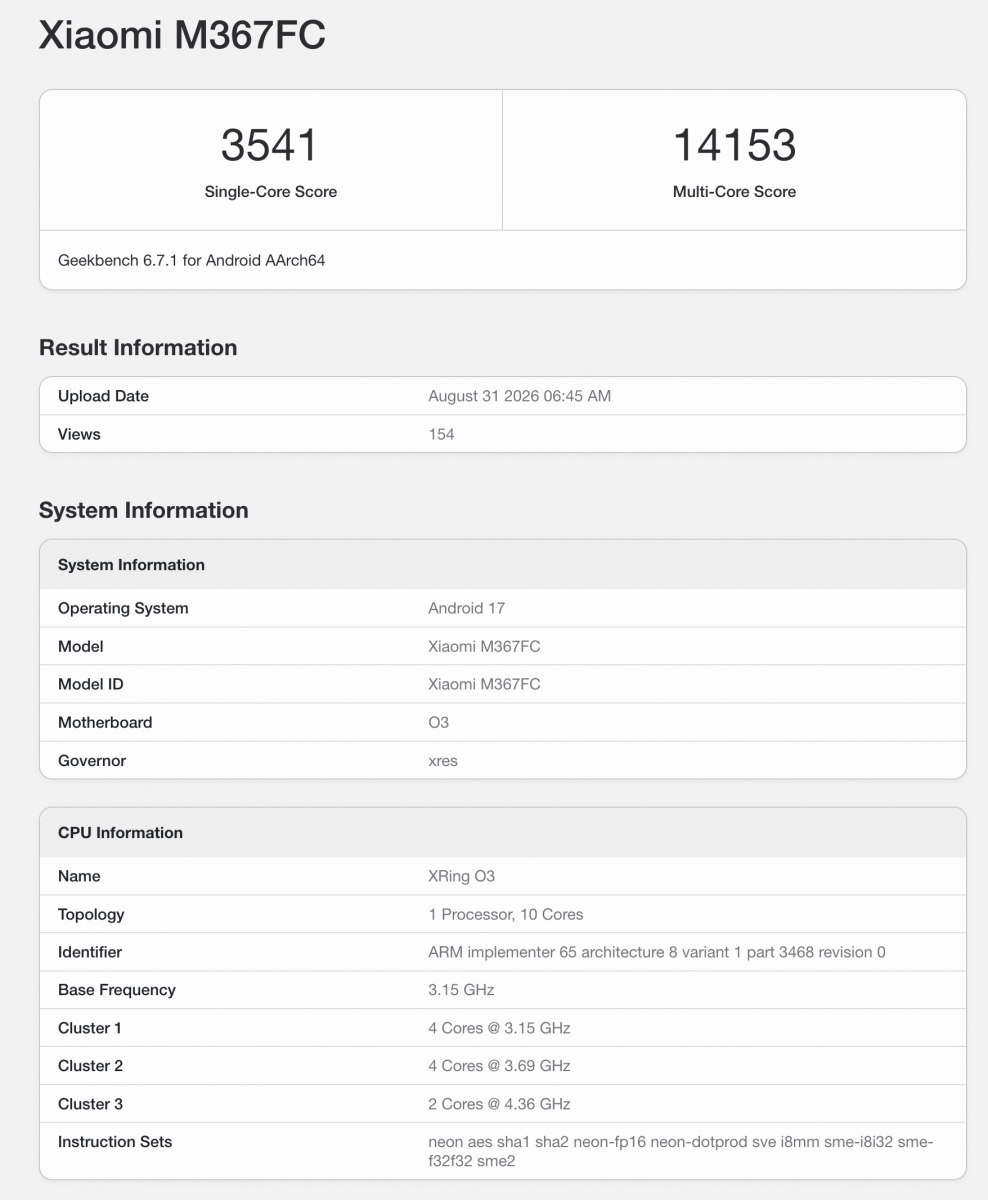Click the Base Frequency label

pyautogui.click(x=117, y=990)
